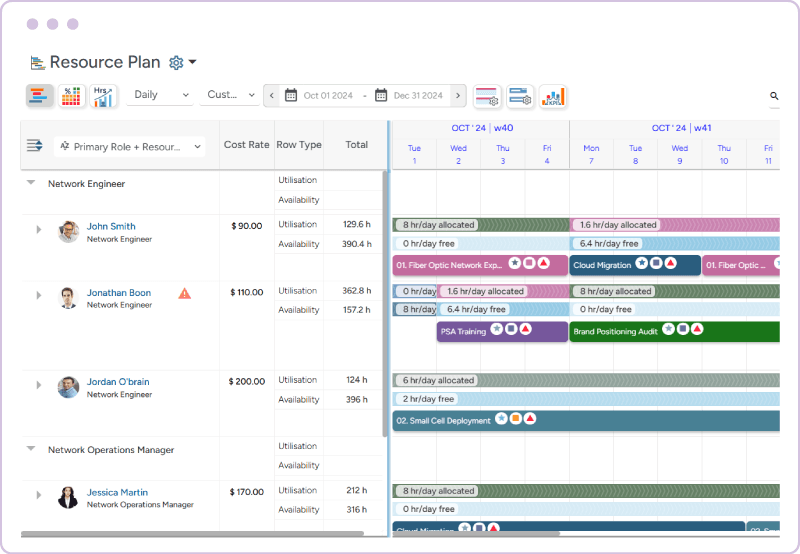Open Jordan O'brain resource link
Image resolution: width=800 pixels, height=554 pixels.
pos(118,382)
